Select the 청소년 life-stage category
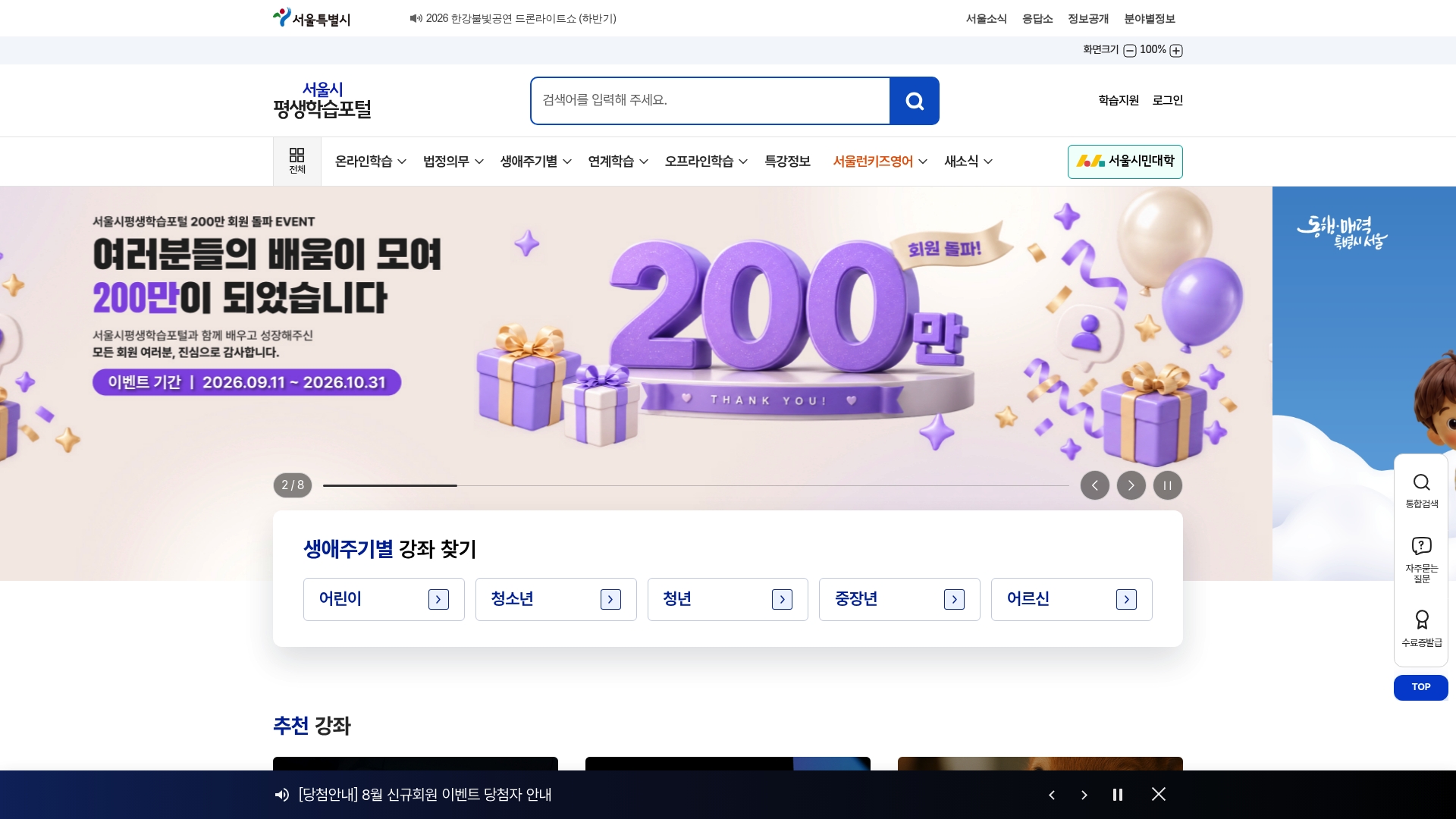Viewport: 1456px width, 819px height. (x=556, y=600)
